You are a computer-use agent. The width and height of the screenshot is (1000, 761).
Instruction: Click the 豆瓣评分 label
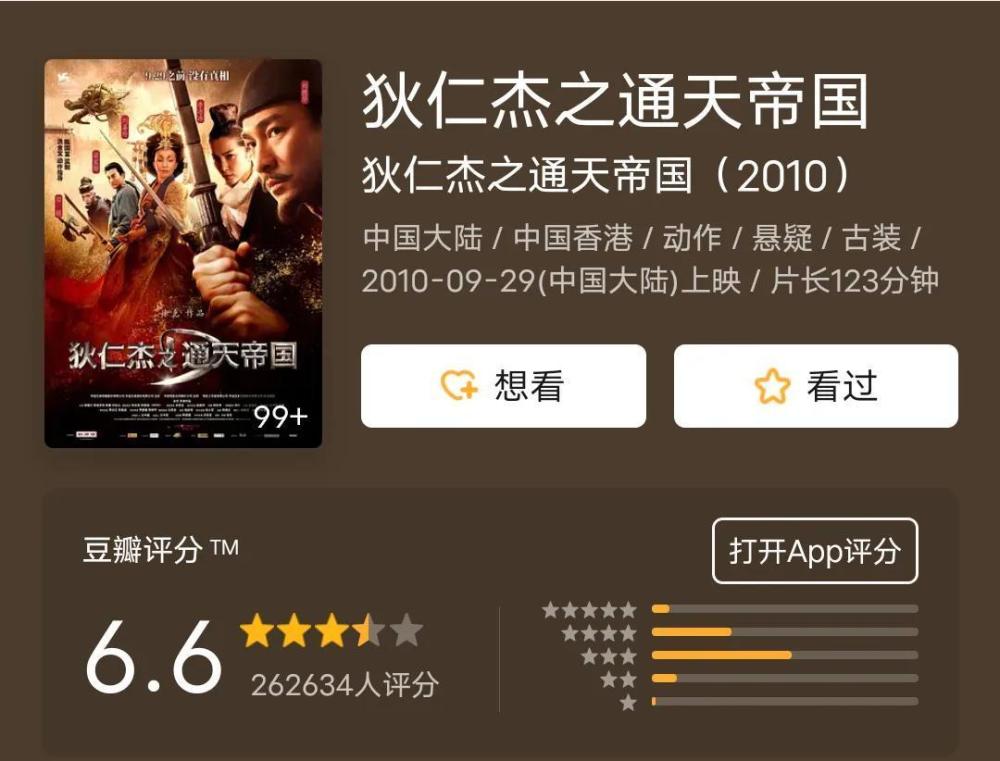(143, 549)
